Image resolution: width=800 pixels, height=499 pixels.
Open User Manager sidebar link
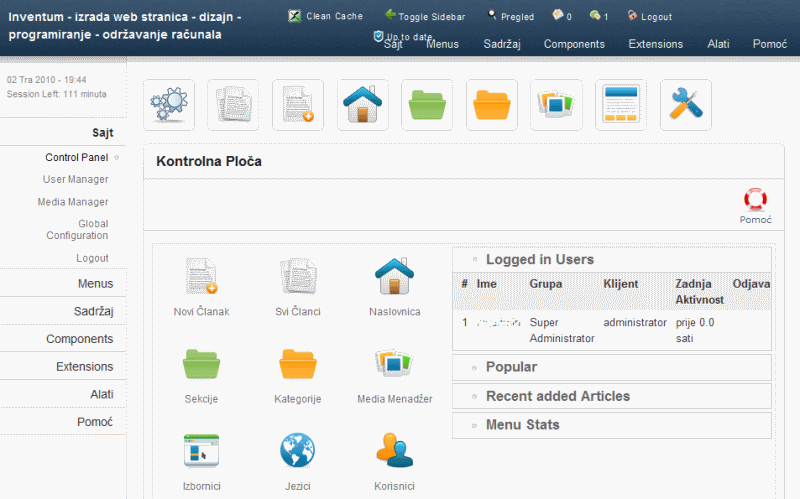pyautogui.click(x=75, y=179)
